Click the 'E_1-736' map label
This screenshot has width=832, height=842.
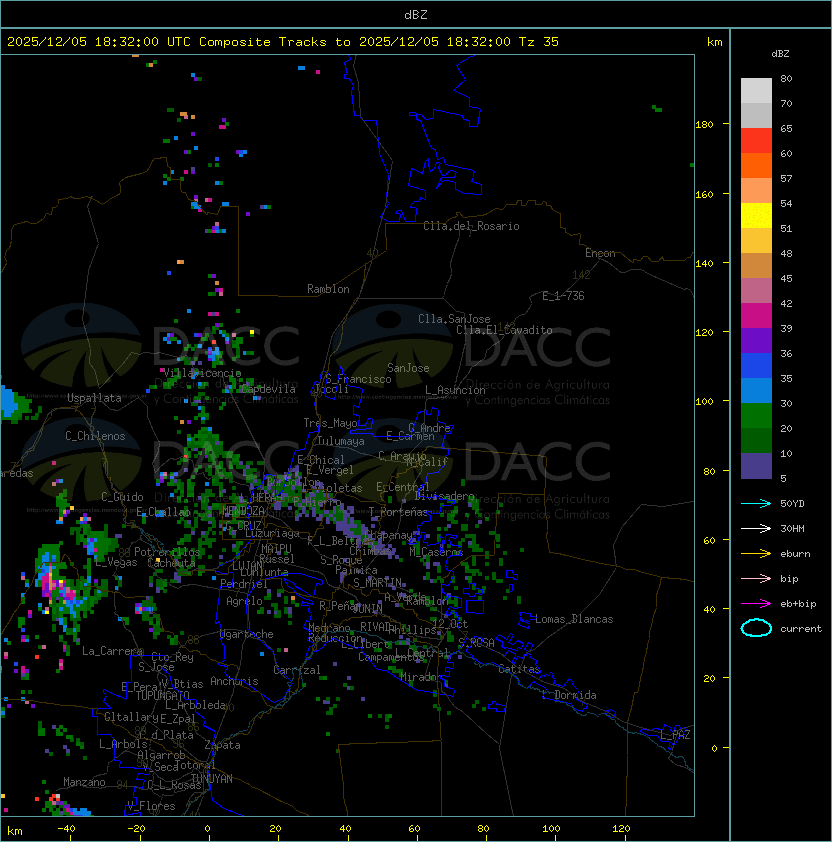(x=563, y=296)
